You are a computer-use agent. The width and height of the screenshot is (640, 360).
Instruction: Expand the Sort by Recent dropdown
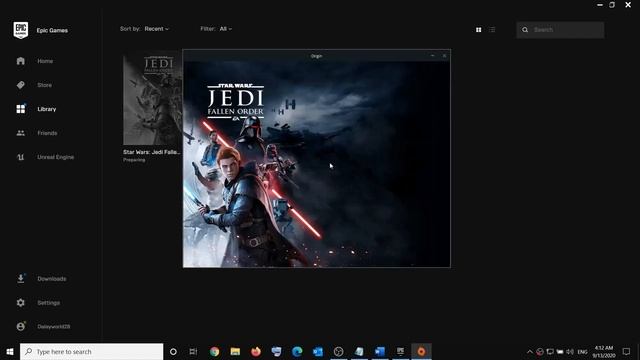click(x=156, y=29)
